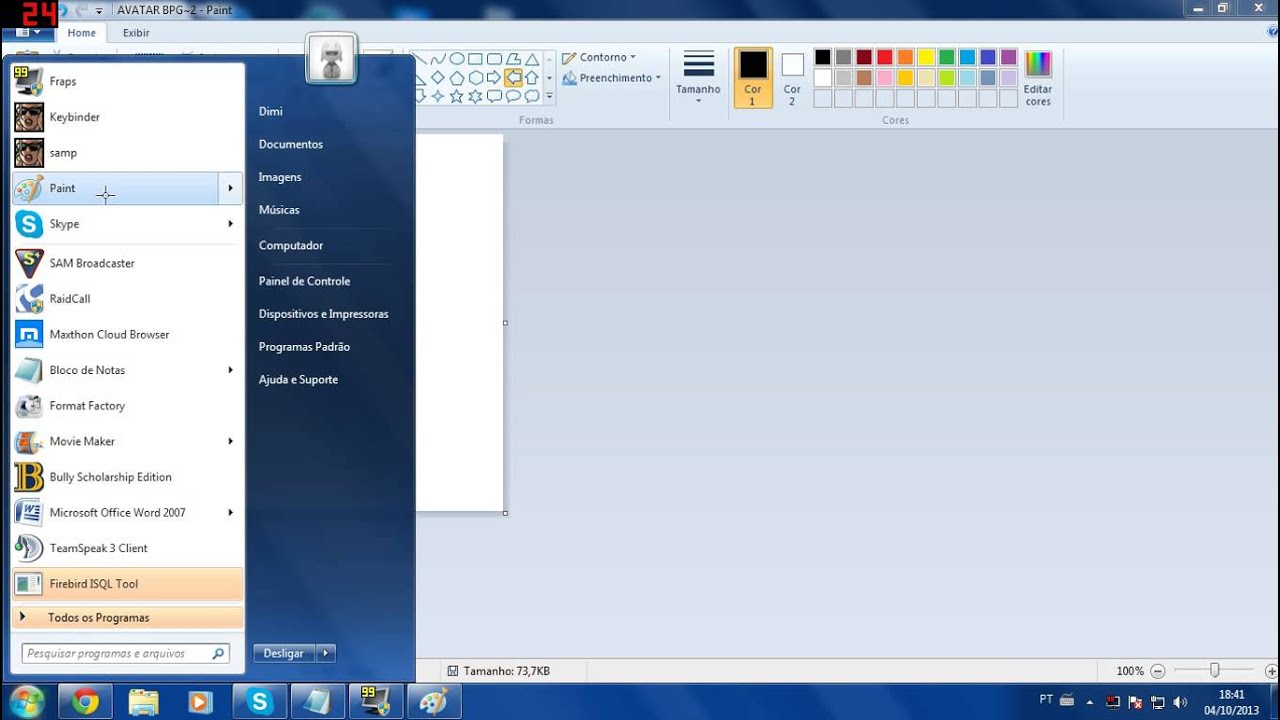
Task: Select the Five-point star shape
Action: pyautogui.click(x=456, y=96)
